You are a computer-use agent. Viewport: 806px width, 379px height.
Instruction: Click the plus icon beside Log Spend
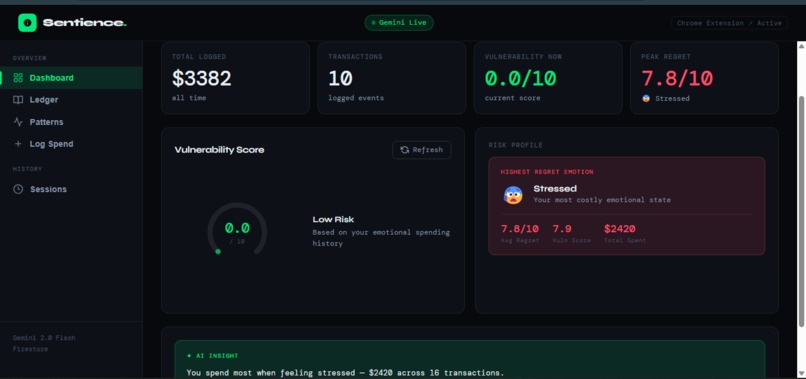(18, 144)
